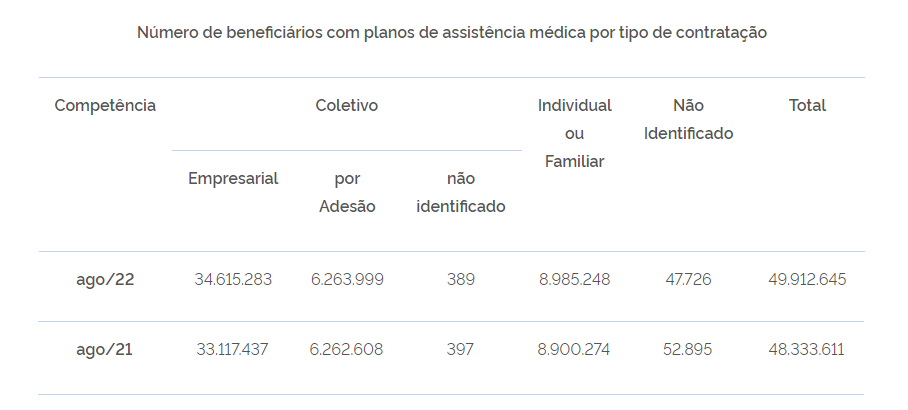Image resolution: width=908 pixels, height=410 pixels.
Task: Click the Total column header
Action: coord(807,105)
